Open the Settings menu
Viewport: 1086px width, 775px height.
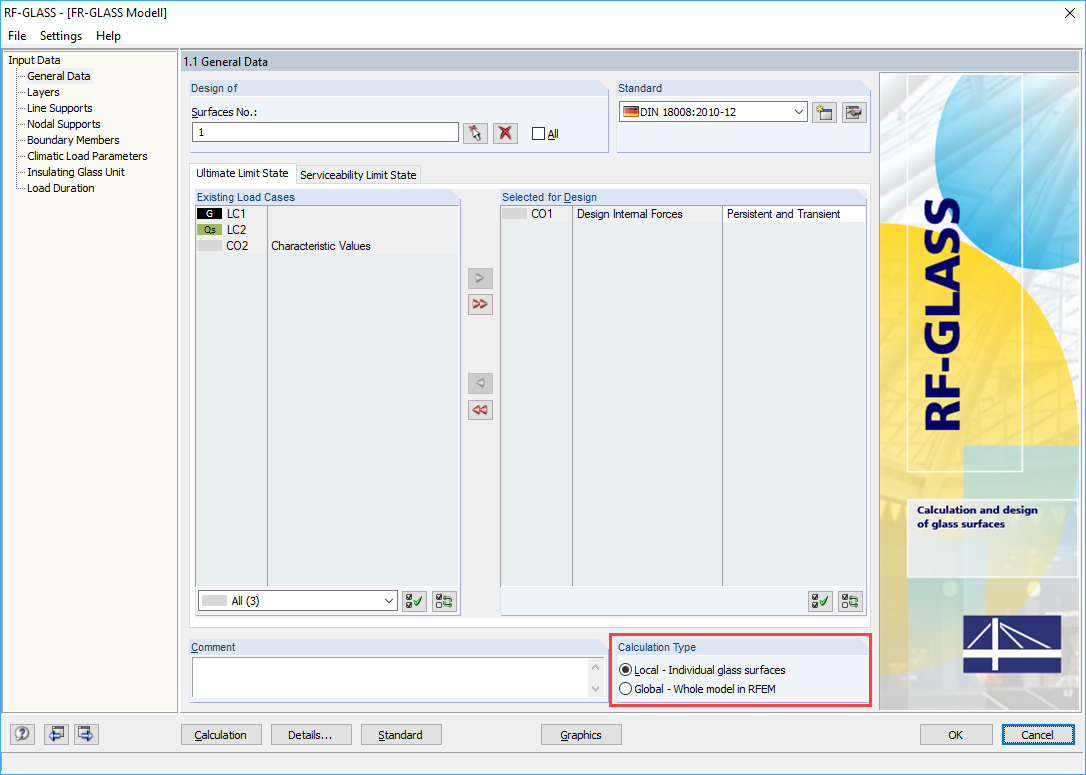[x=60, y=35]
